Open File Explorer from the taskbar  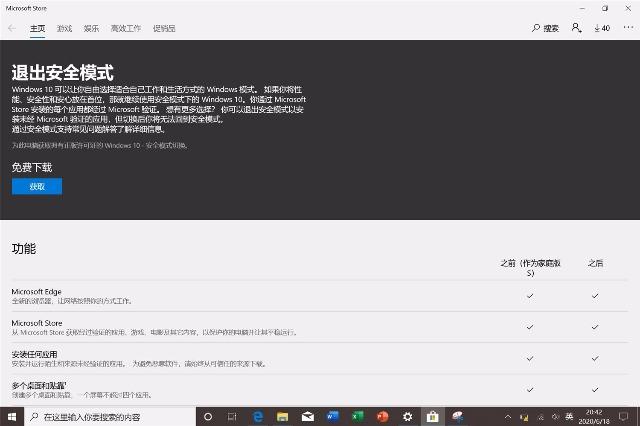282,417
